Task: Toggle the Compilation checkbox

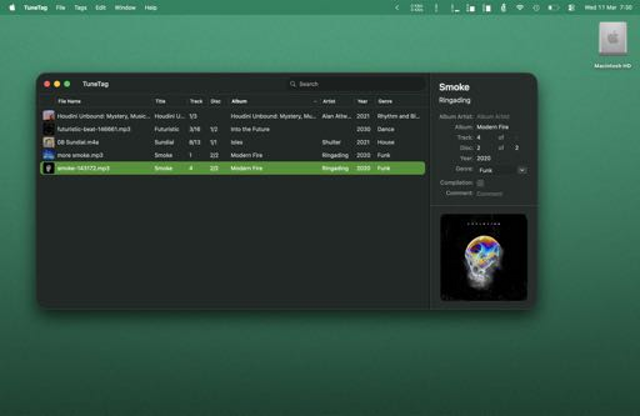Action: tap(480, 183)
